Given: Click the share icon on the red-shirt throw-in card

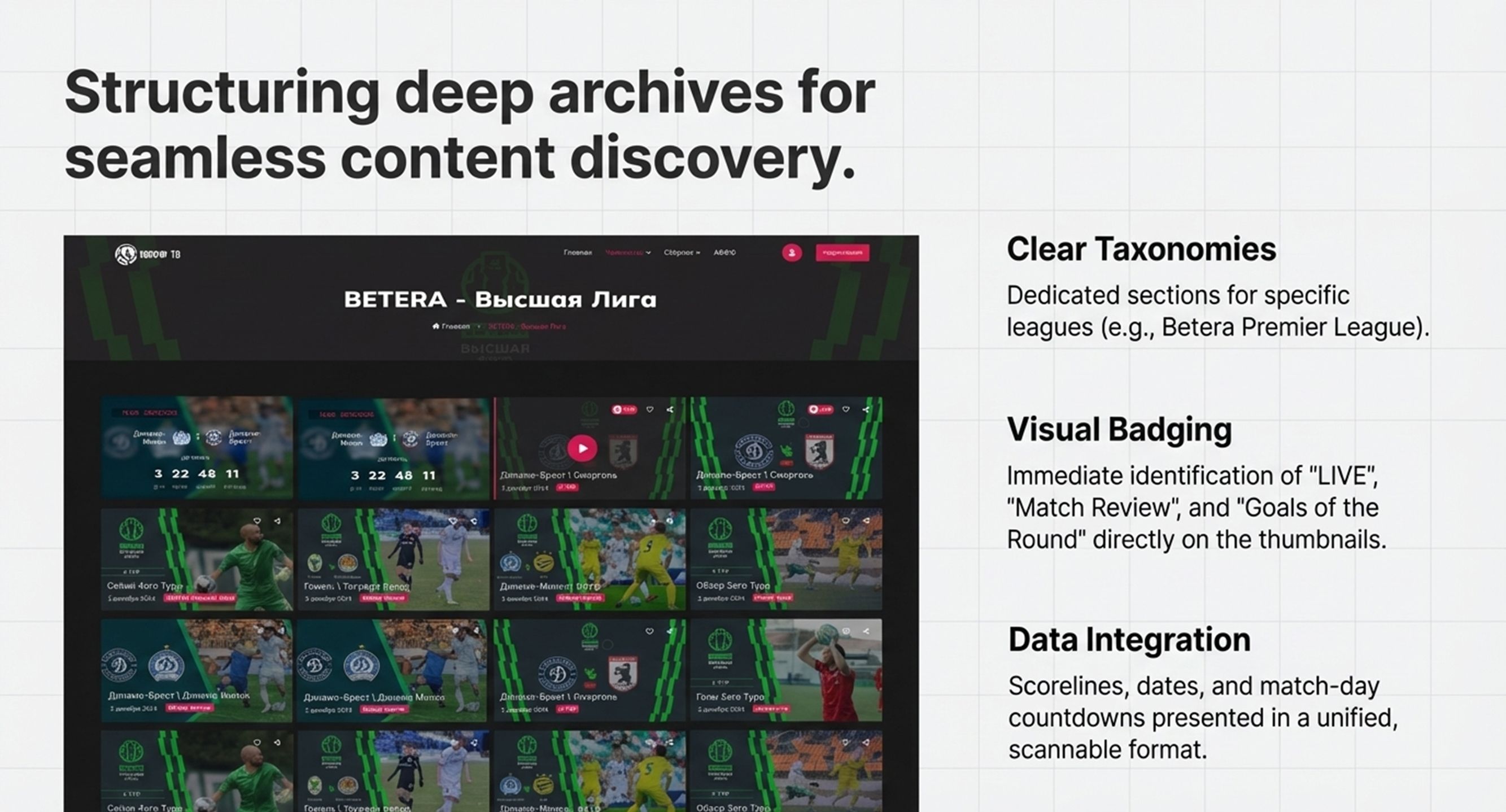Looking at the screenshot, I should click(x=866, y=631).
